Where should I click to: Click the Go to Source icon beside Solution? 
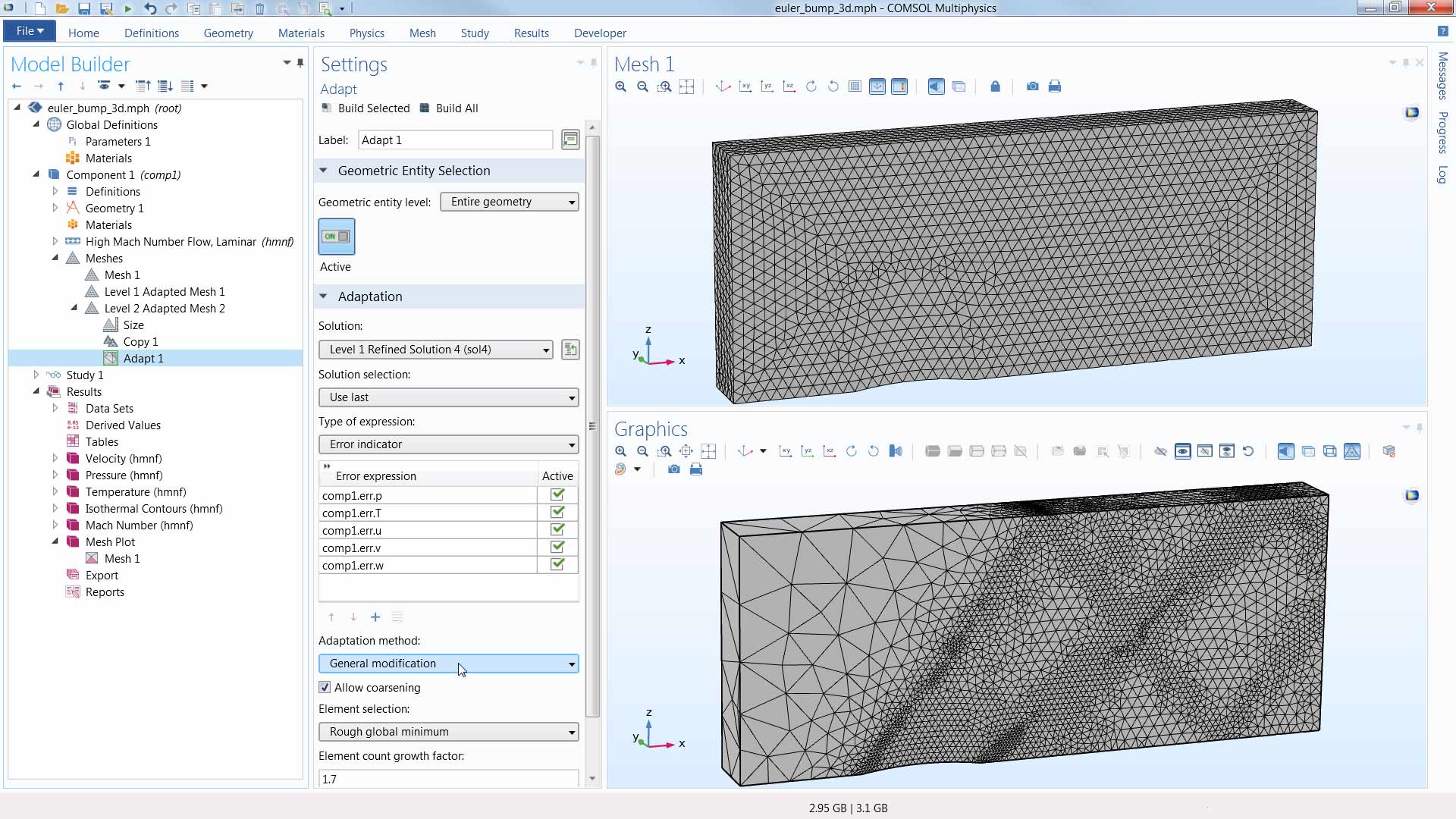click(x=570, y=350)
